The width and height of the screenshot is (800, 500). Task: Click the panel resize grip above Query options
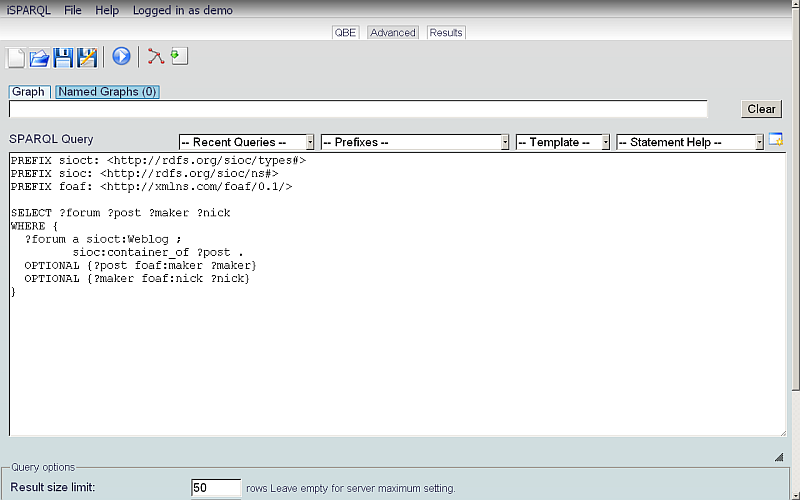(779, 457)
